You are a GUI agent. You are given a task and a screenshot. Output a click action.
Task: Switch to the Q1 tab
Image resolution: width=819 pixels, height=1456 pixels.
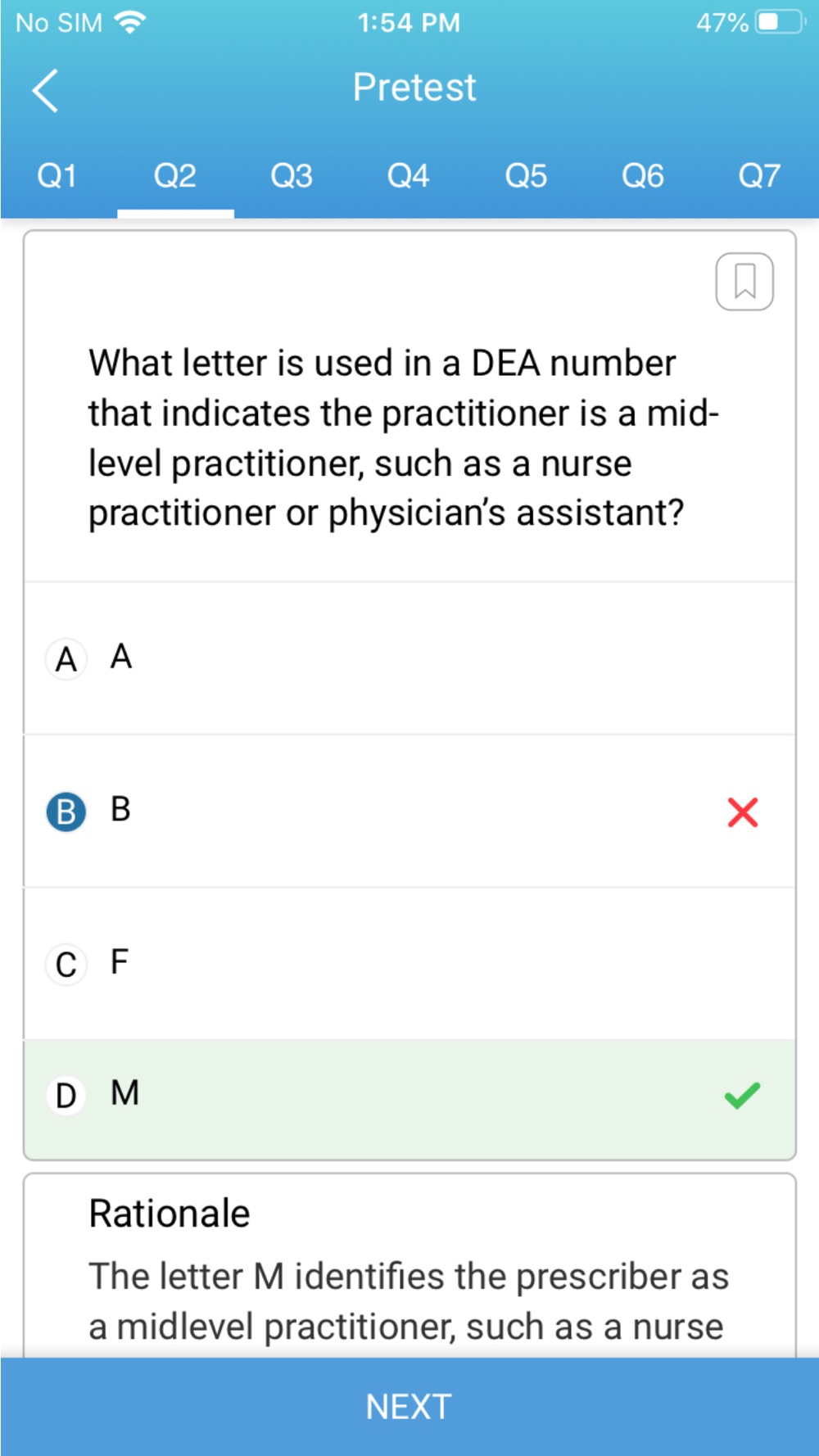[57, 176]
